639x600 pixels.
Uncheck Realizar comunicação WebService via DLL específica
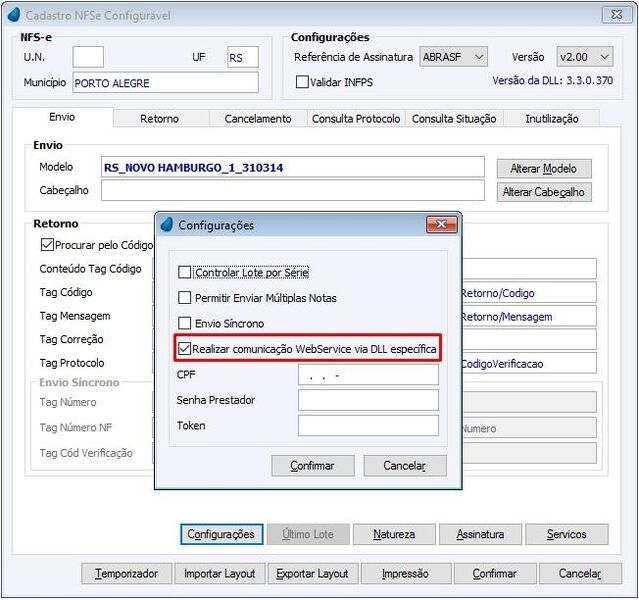pyautogui.click(x=185, y=349)
